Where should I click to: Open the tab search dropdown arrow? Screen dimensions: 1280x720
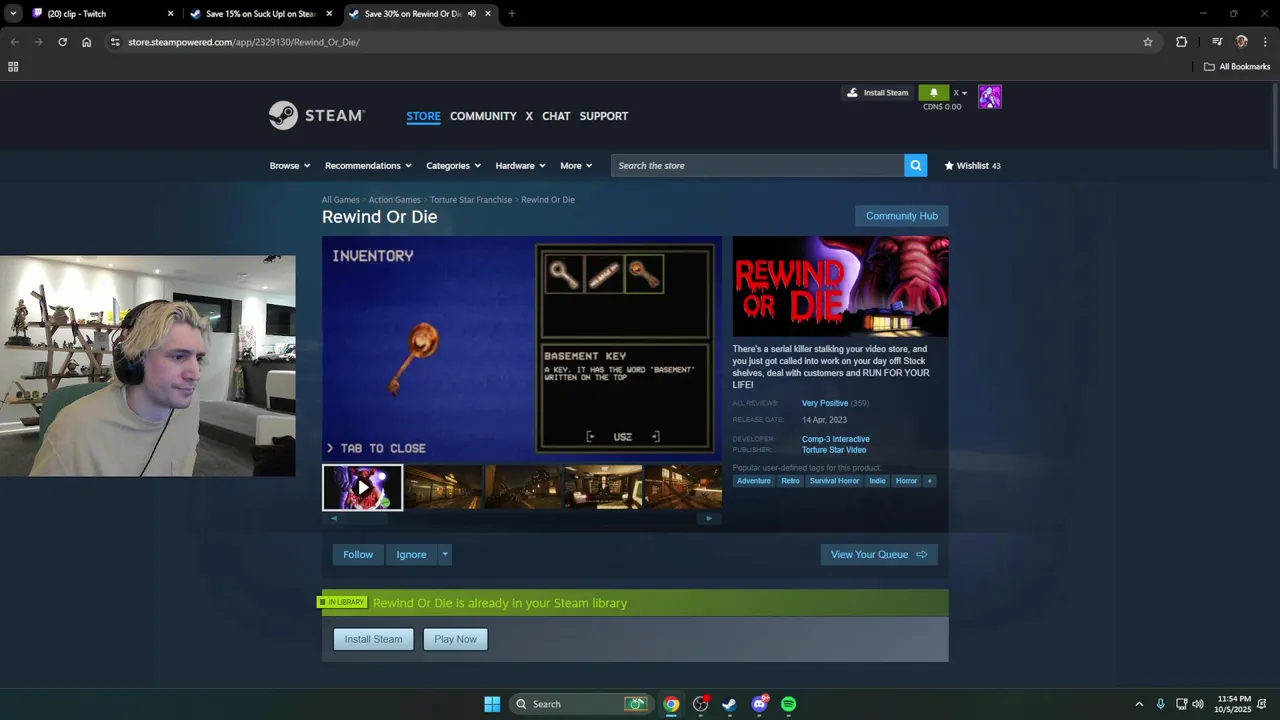pyautogui.click(x=13, y=14)
